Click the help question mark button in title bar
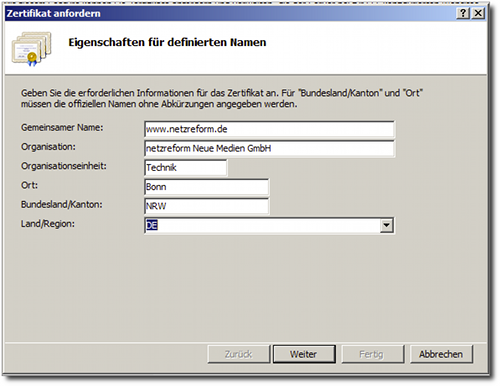This screenshot has width=500, height=386. [463, 13]
